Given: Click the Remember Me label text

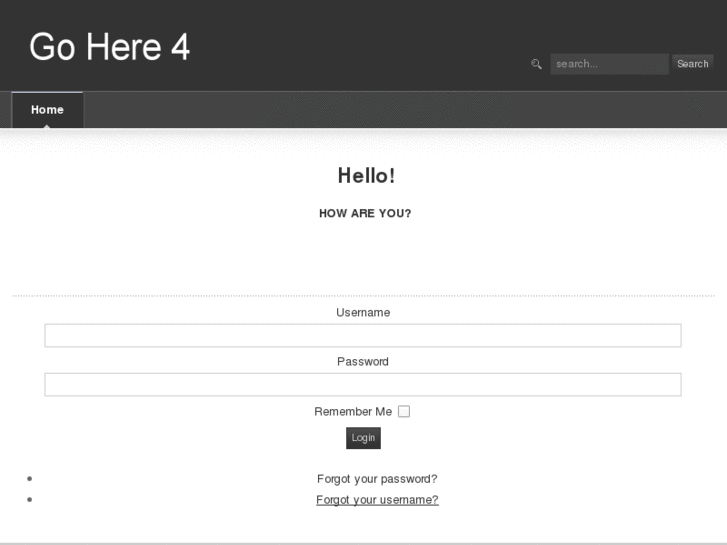Looking at the screenshot, I should coord(353,411).
